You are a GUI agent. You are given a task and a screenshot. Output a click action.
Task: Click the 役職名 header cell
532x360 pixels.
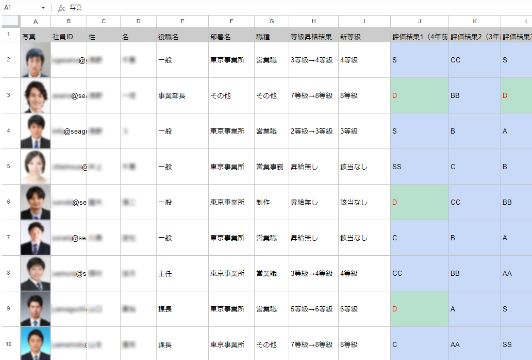coord(183,35)
